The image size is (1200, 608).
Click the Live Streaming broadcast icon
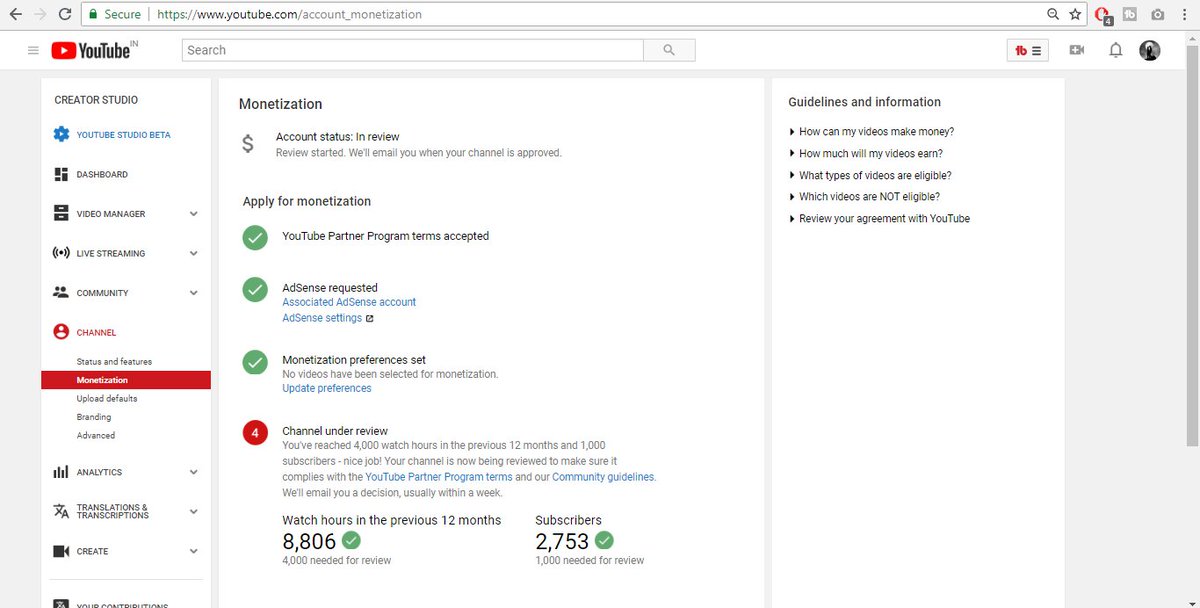(x=61, y=253)
